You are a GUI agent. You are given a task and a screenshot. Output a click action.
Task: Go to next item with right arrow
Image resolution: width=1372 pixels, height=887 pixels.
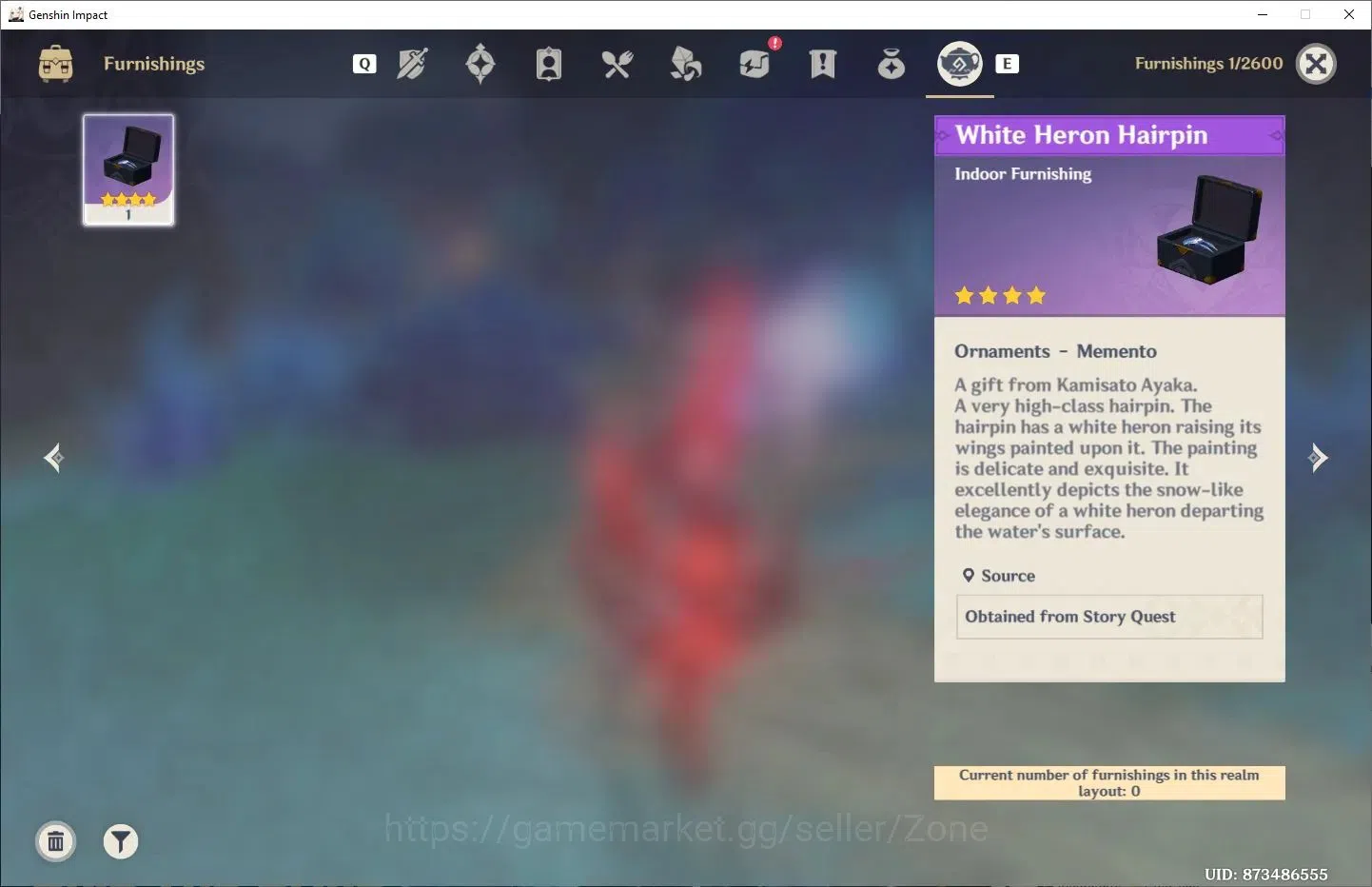[1318, 458]
